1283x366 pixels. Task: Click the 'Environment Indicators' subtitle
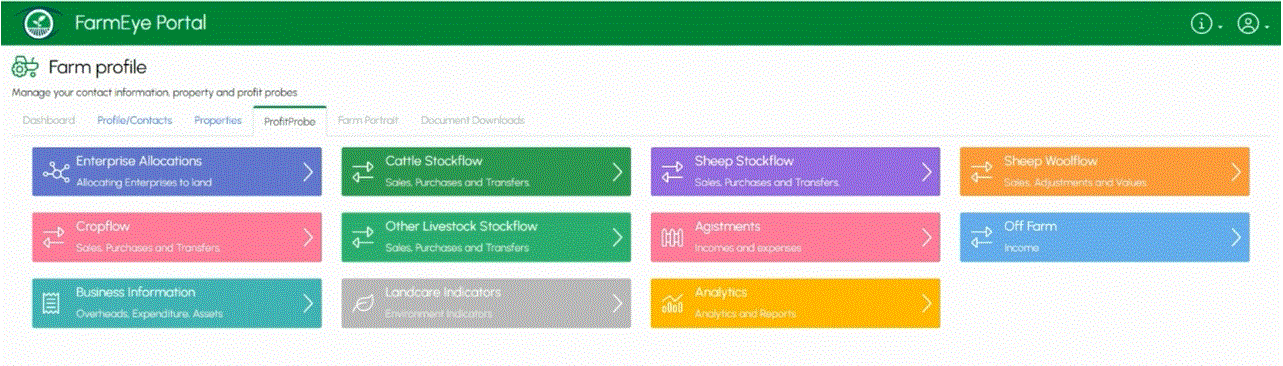pos(438,314)
